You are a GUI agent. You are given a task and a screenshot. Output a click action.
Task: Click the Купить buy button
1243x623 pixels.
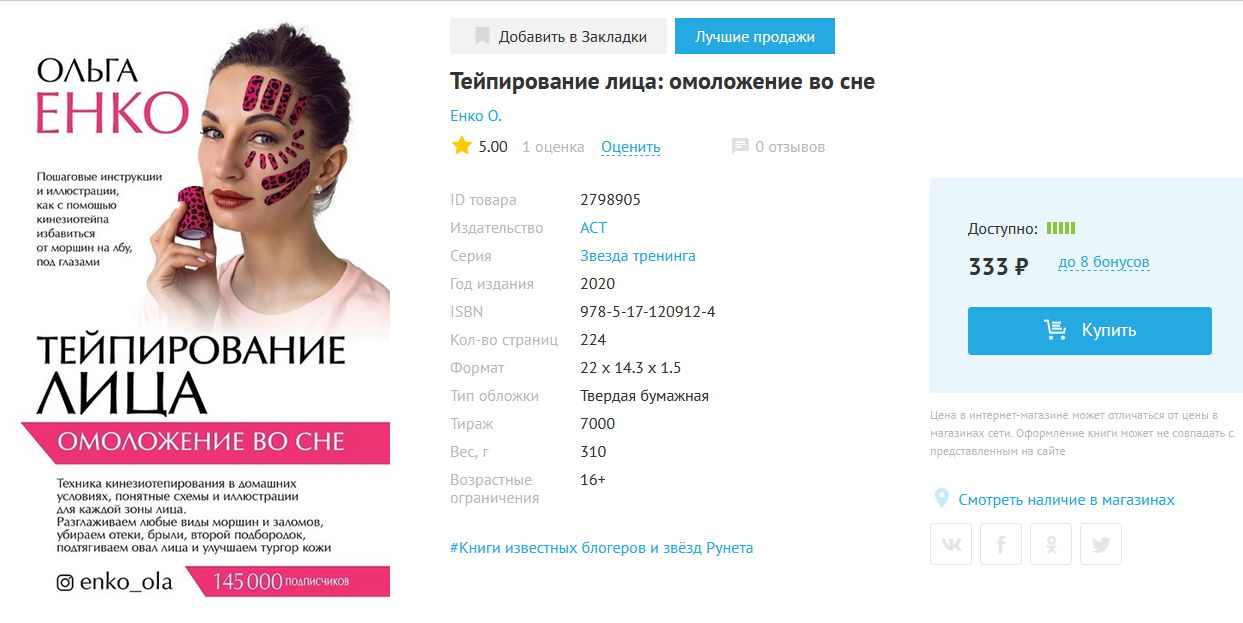1090,331
